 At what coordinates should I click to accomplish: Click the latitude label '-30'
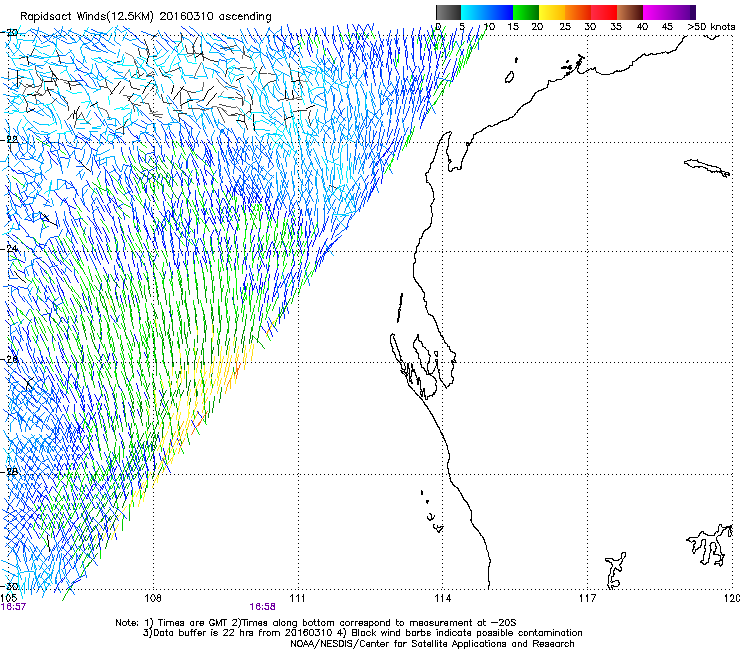(10, 587)
